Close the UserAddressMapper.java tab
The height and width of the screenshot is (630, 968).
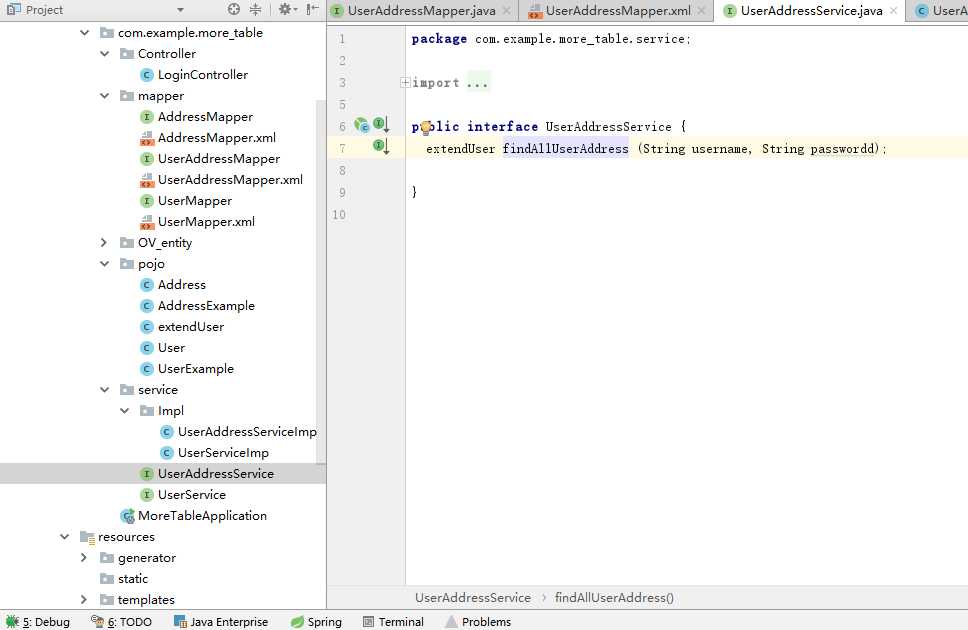[506, 10]
